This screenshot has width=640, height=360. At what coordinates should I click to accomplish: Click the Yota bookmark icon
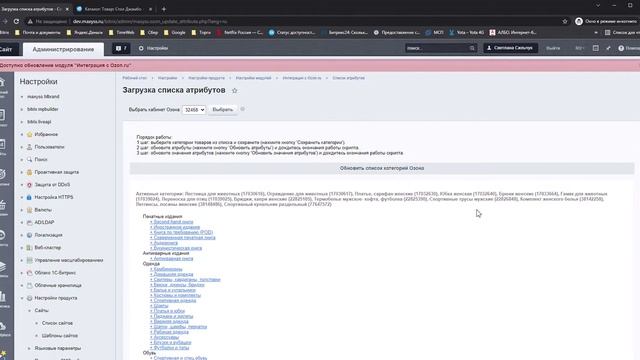(451, 32)
